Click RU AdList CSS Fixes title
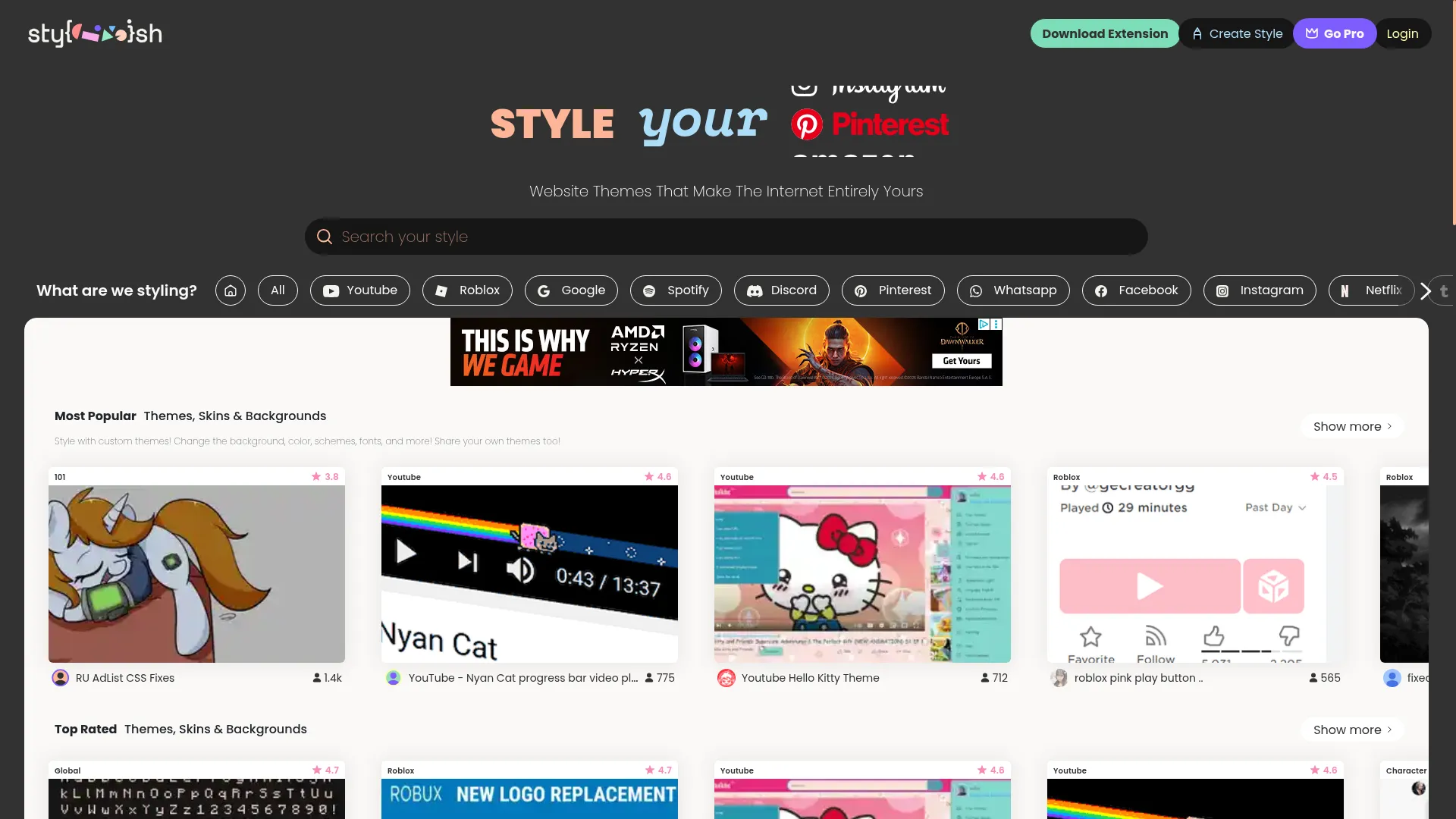Image resolution: width=1456 pixels, height=819 pixels. pos(125,678)
